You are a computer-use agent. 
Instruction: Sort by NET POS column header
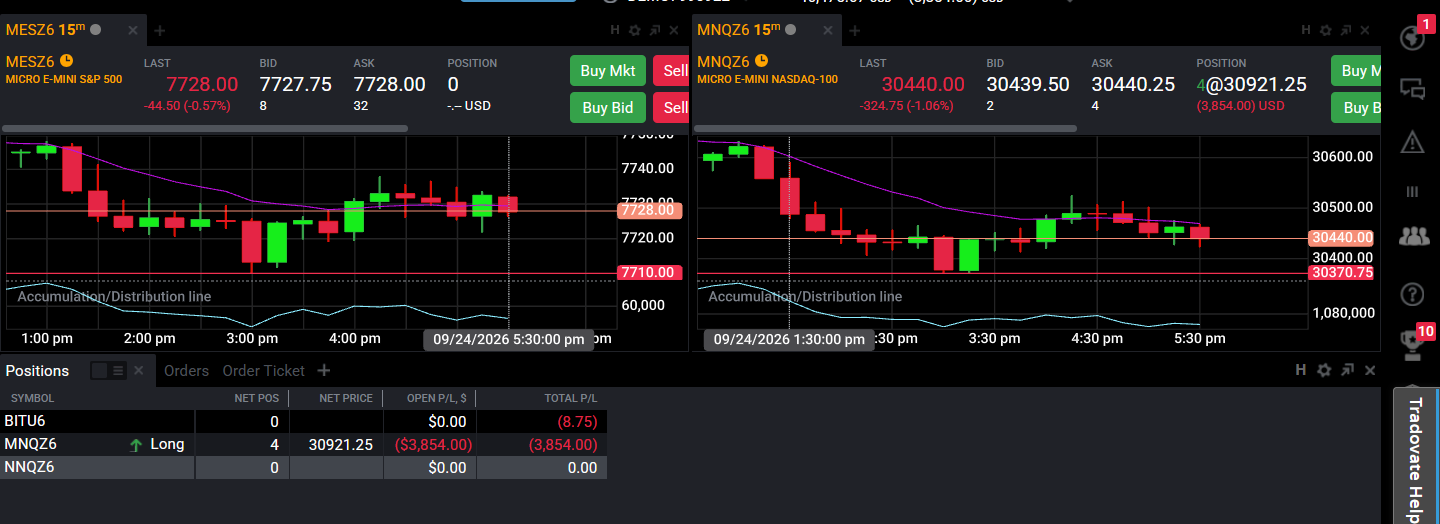256,398
